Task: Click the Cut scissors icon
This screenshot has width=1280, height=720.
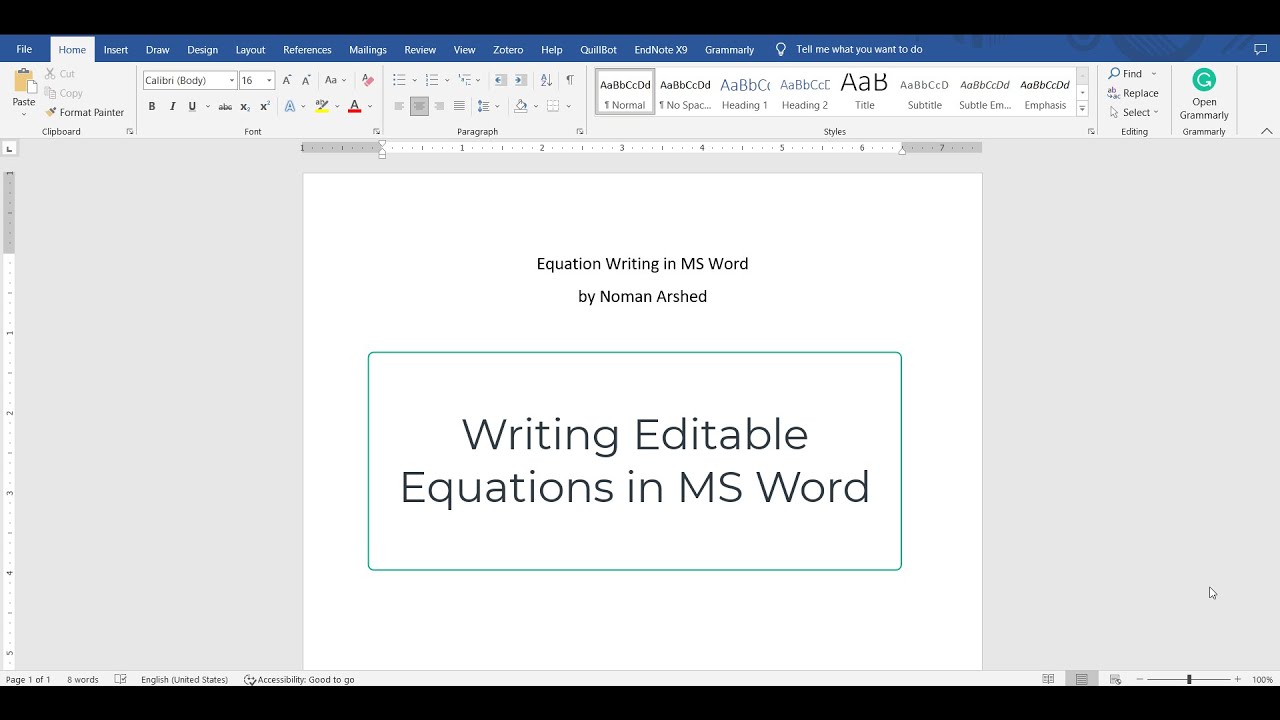Action: (50, 74)
